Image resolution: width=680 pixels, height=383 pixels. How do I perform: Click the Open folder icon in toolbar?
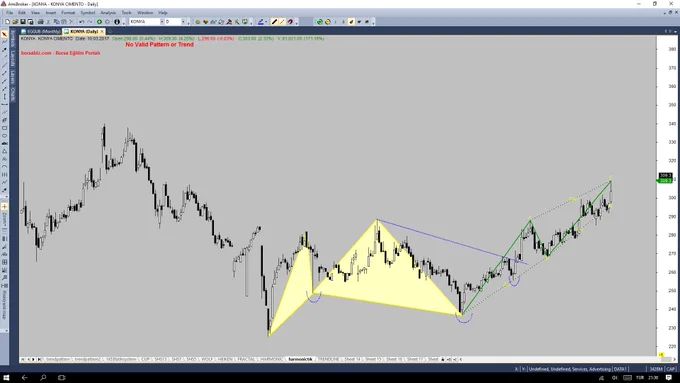15,22
